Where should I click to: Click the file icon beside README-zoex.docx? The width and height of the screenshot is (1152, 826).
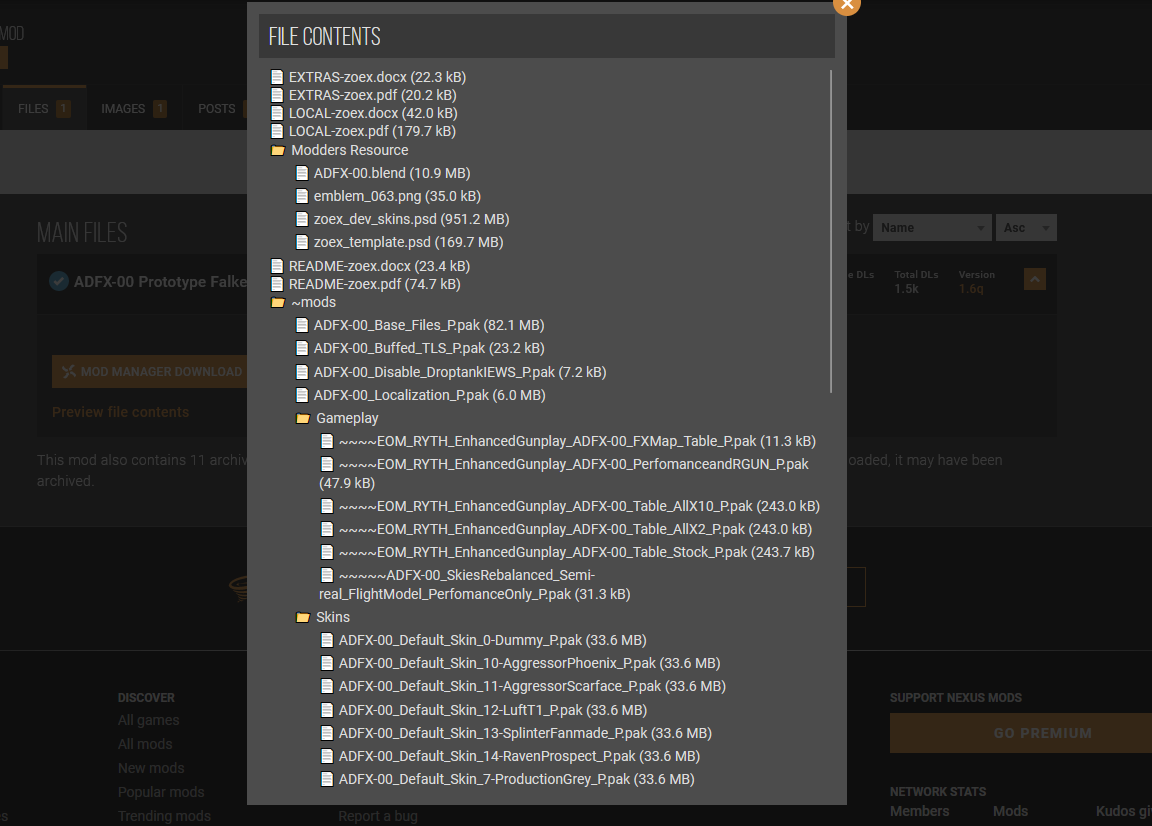coord(277,266)
